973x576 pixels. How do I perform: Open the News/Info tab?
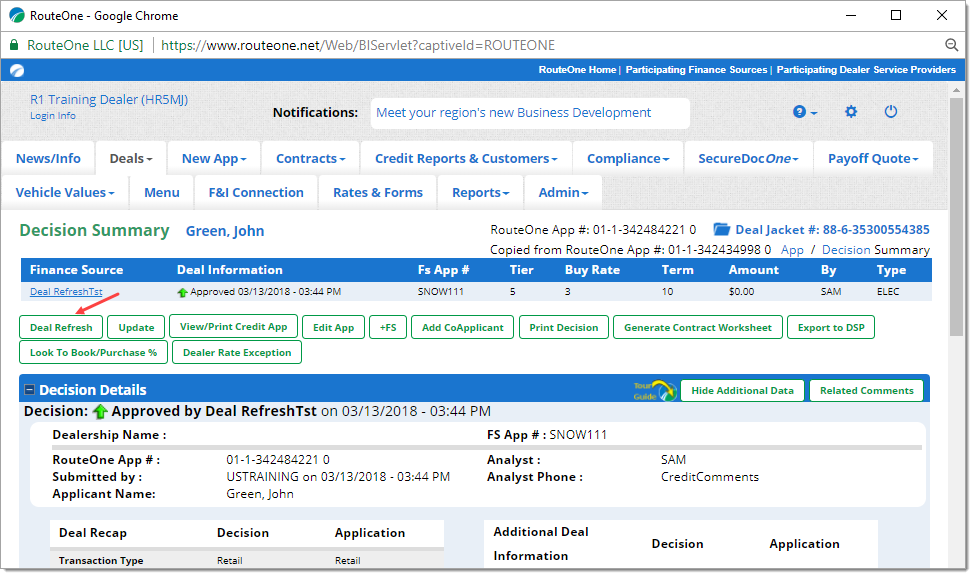(48, 158)
